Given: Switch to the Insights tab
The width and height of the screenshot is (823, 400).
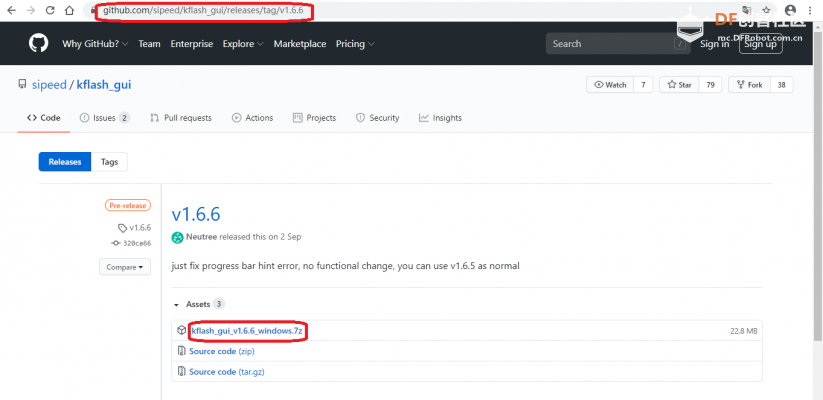Looking at the screenshot, I should click(x=440, y=118).
